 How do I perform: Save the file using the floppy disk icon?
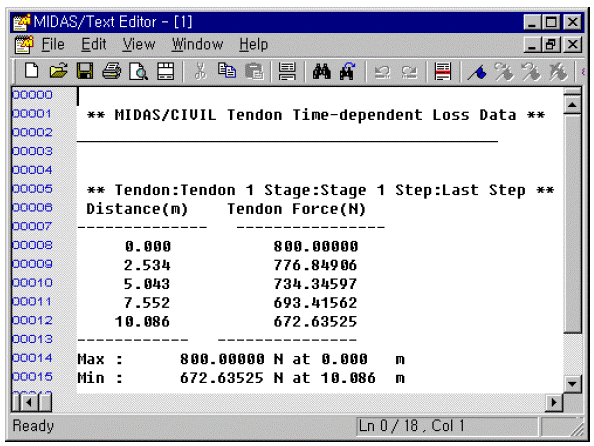point(85,71)
